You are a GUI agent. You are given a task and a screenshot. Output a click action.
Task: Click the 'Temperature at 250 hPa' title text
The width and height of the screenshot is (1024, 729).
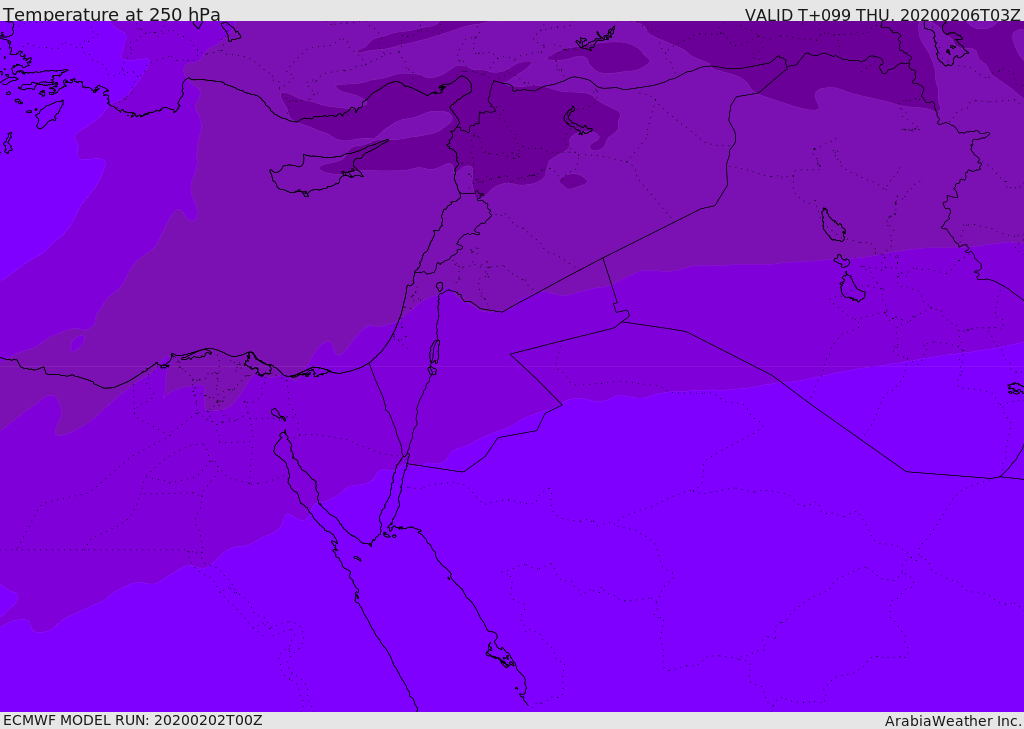pos(112,14)
